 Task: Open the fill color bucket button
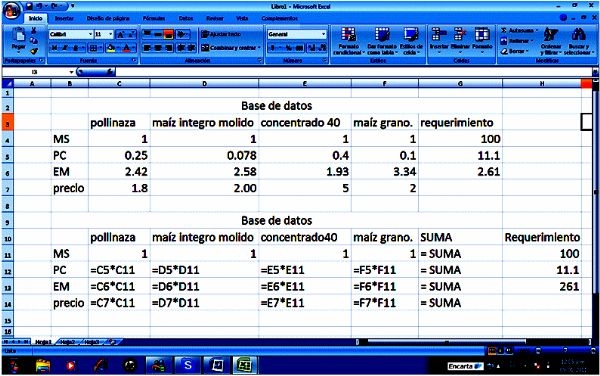click(111, 48)
